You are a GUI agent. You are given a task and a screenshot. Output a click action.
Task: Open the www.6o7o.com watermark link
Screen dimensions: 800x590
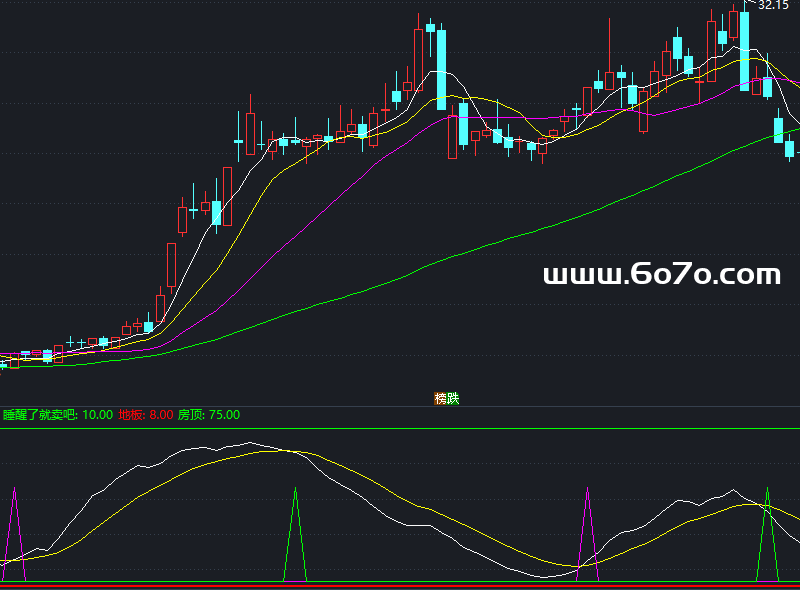(661, 274)
